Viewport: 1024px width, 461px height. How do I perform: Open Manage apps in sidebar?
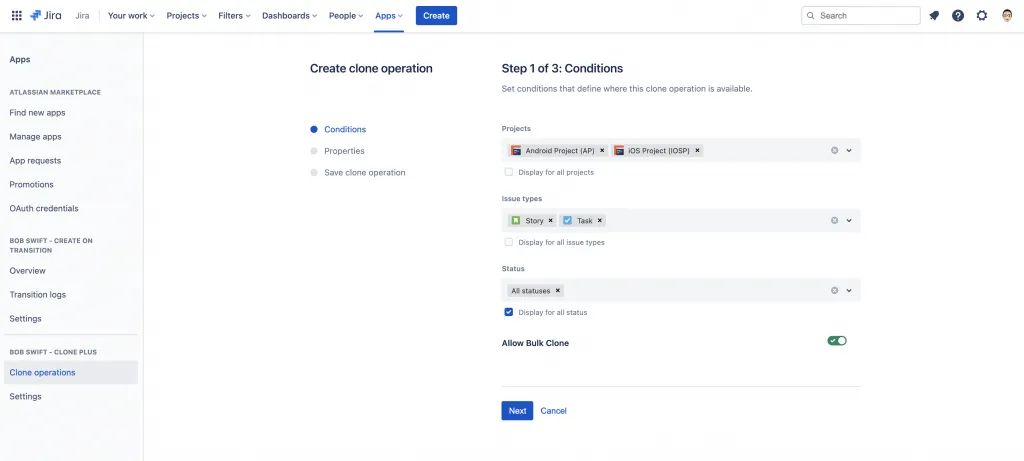point(35,137)
